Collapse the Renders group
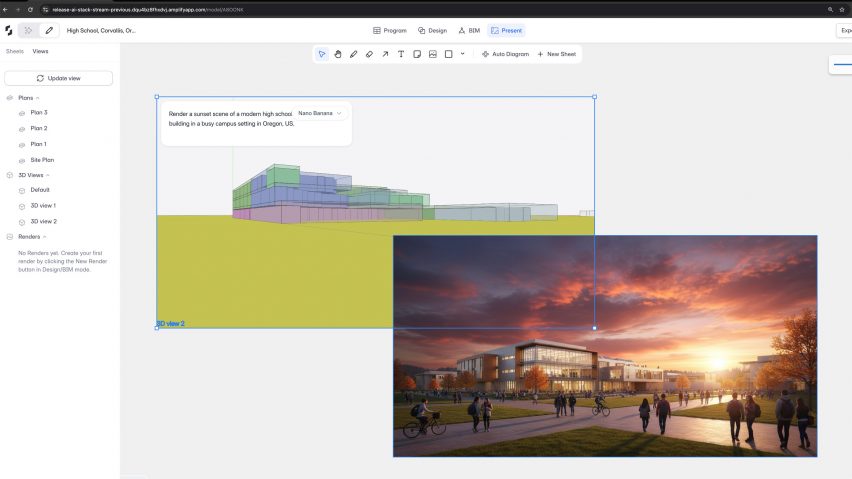Viewport: 852px width, 479px height. [45, 237]
